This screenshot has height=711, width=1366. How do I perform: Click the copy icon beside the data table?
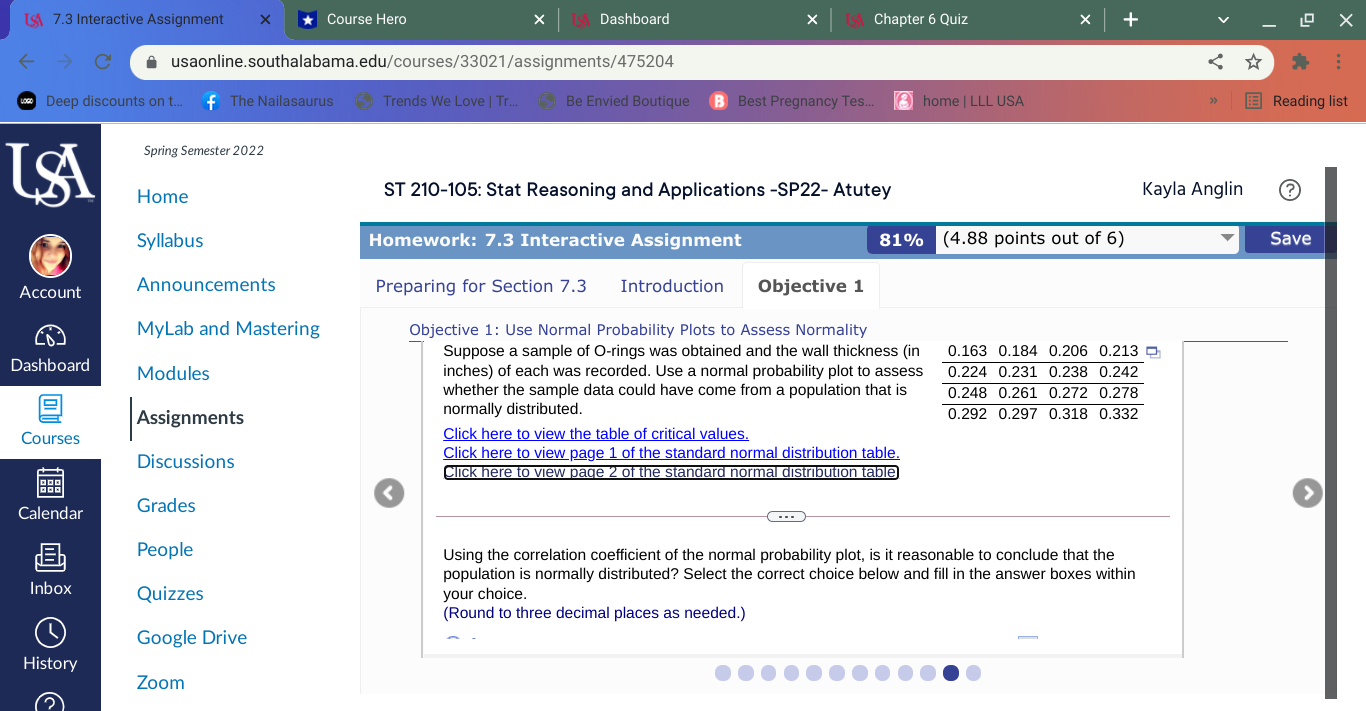[1153, 352]
